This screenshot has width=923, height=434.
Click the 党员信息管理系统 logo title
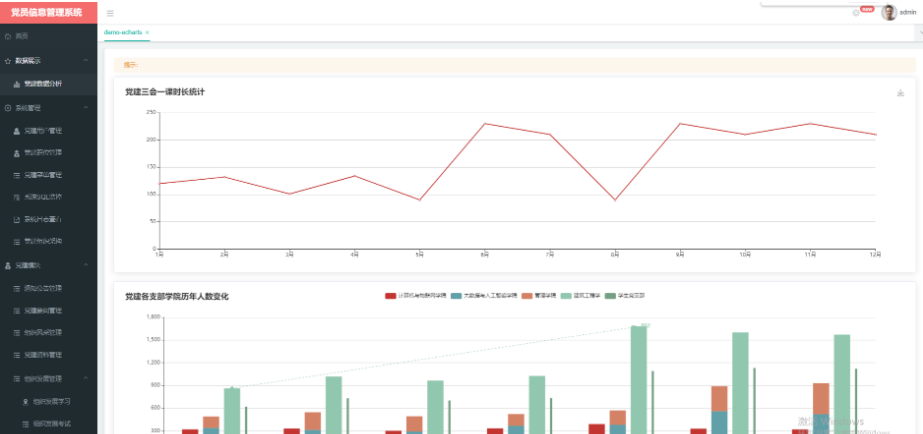[48, 12]
